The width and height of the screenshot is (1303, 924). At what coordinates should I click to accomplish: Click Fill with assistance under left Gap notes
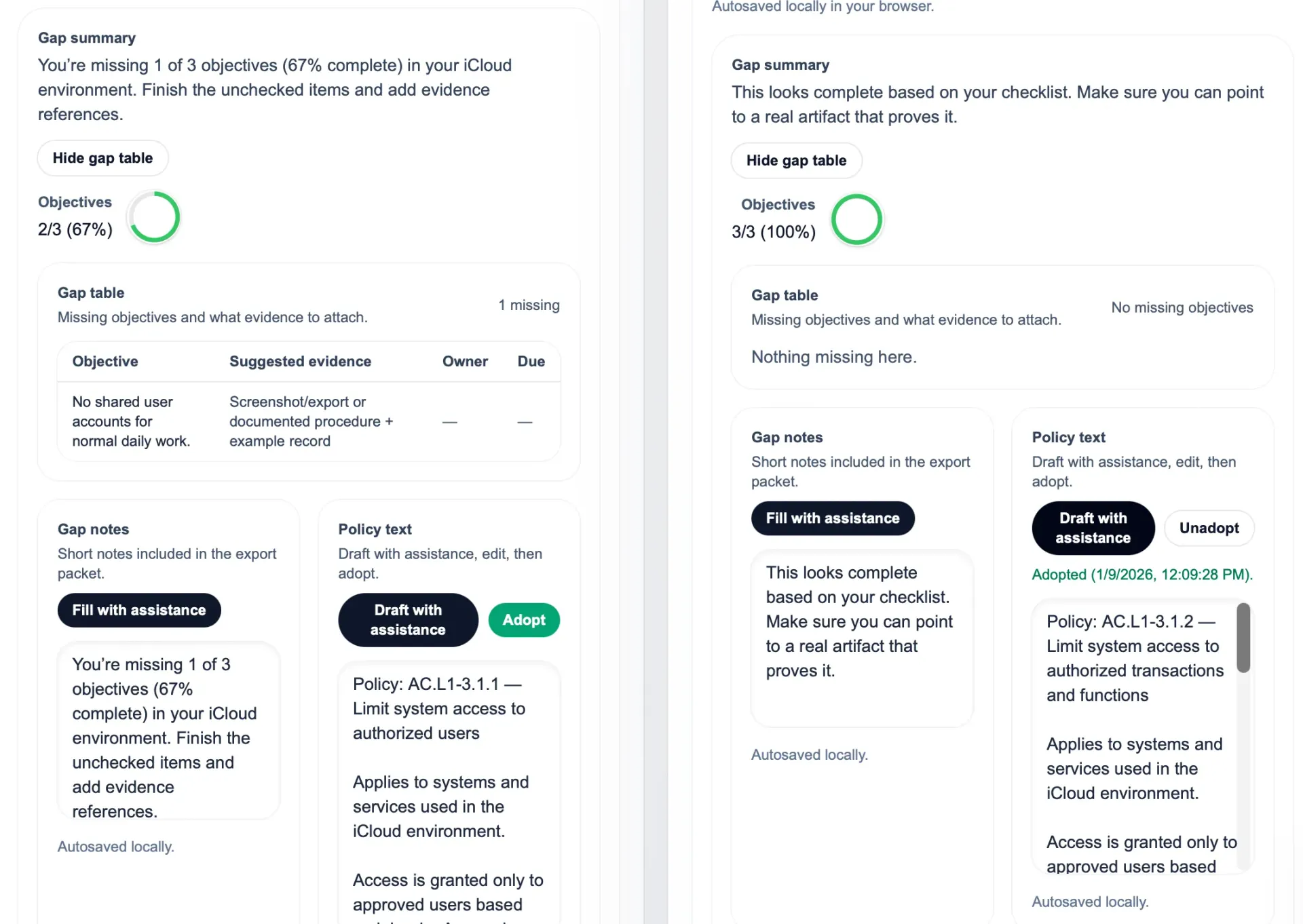(138, 610)
